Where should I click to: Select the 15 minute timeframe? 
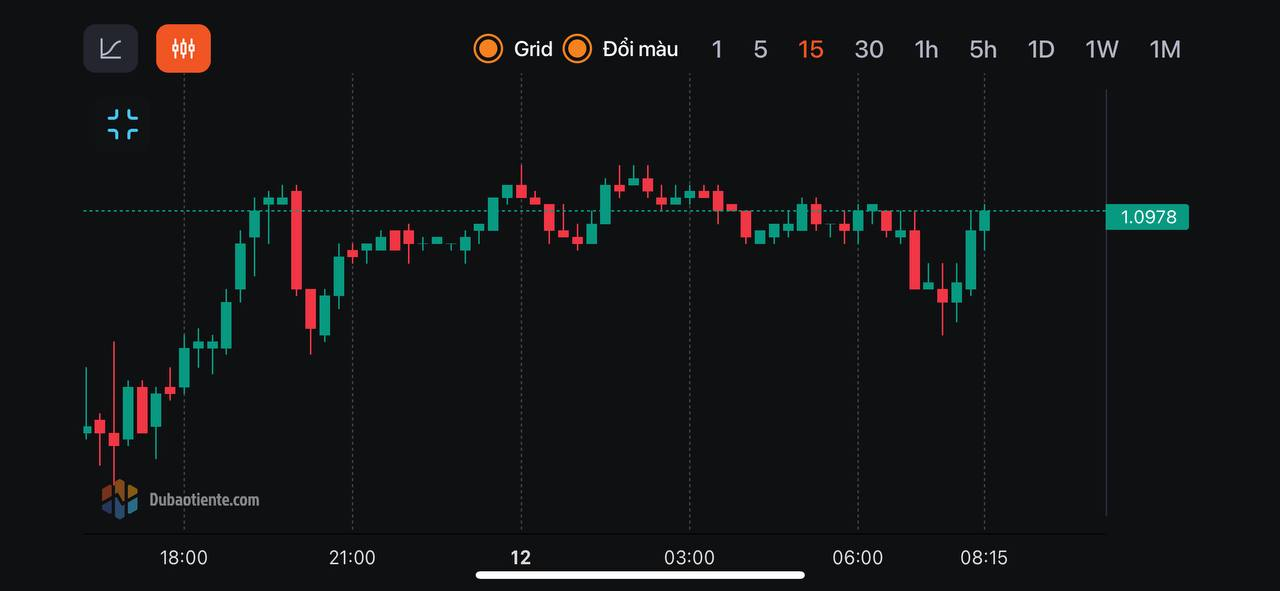coord(811,49)
